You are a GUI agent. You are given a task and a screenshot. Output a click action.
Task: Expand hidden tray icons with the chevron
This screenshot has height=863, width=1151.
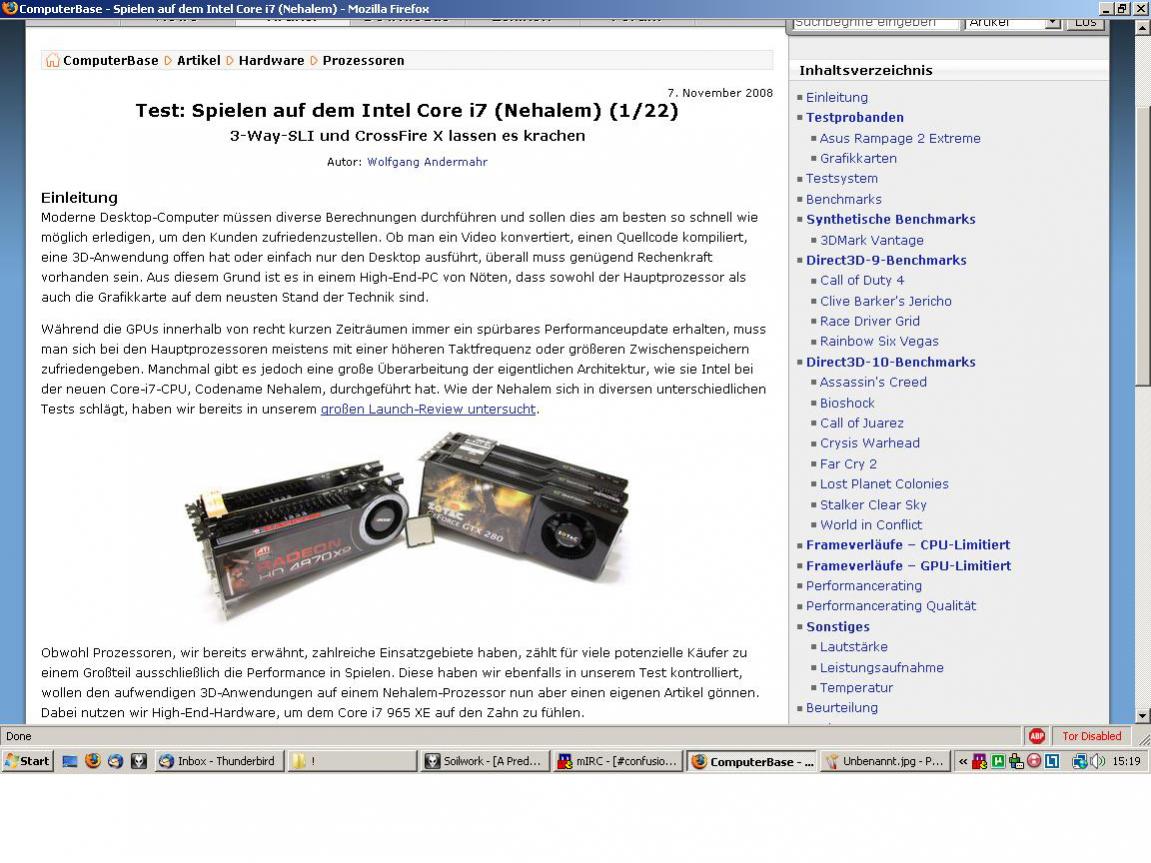(x=963, y=762)
